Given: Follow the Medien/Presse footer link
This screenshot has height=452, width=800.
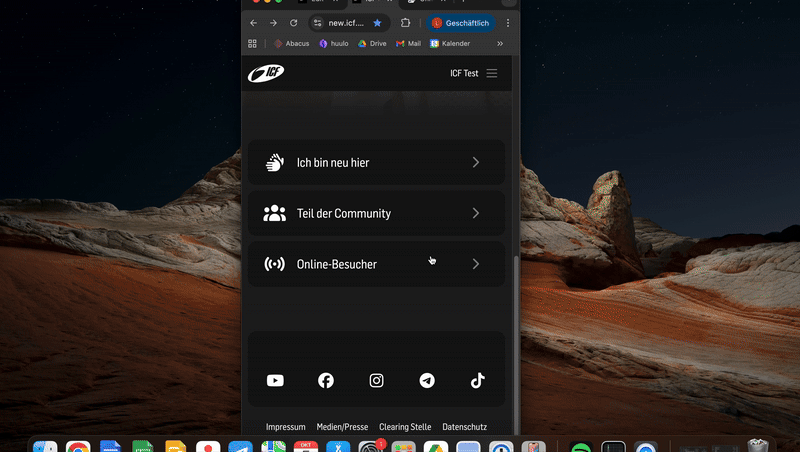Looking at the screenshot, I should (342, 427).
